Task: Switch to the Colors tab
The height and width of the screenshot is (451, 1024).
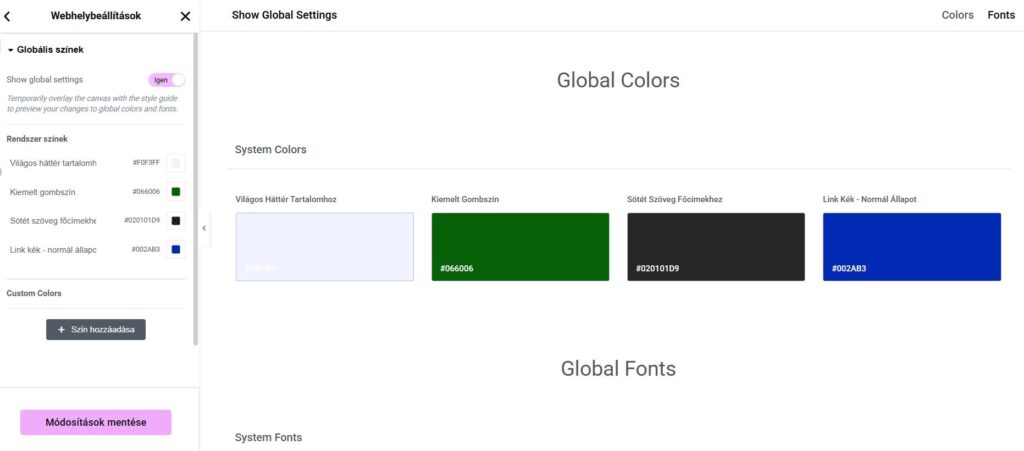Action: [957, 15]
